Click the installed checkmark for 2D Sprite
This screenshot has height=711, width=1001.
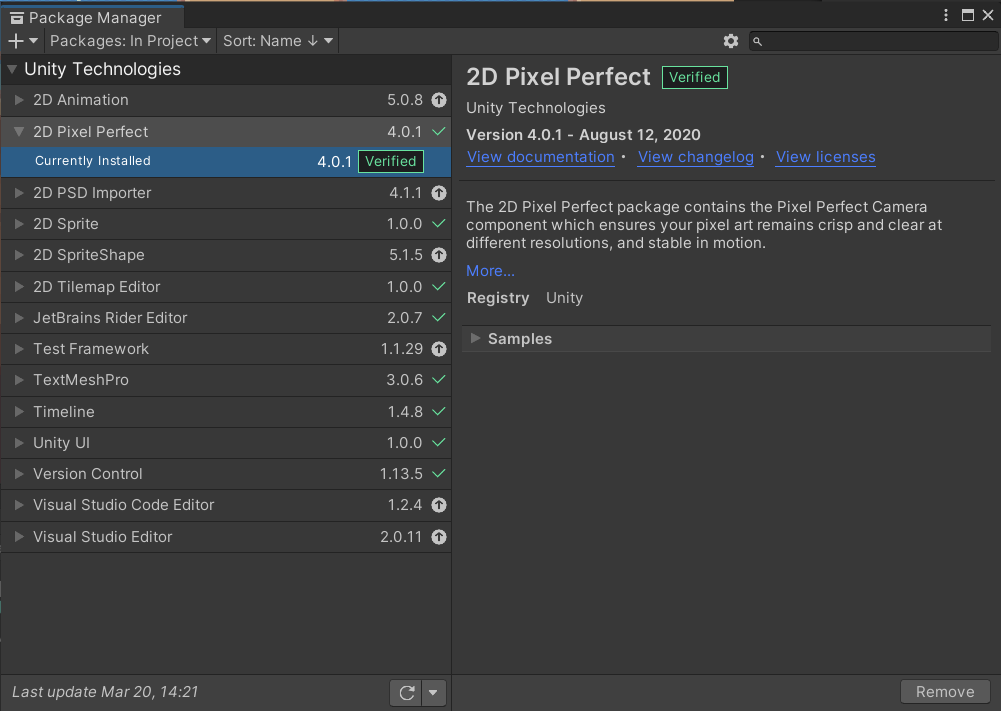tap(439, 223)
